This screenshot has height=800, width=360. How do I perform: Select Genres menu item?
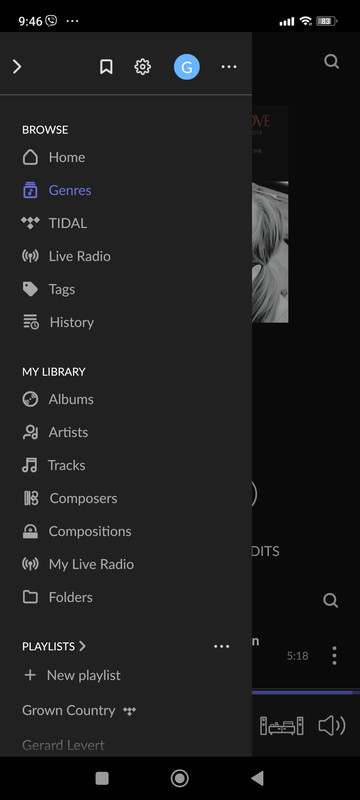pos(70,190)
